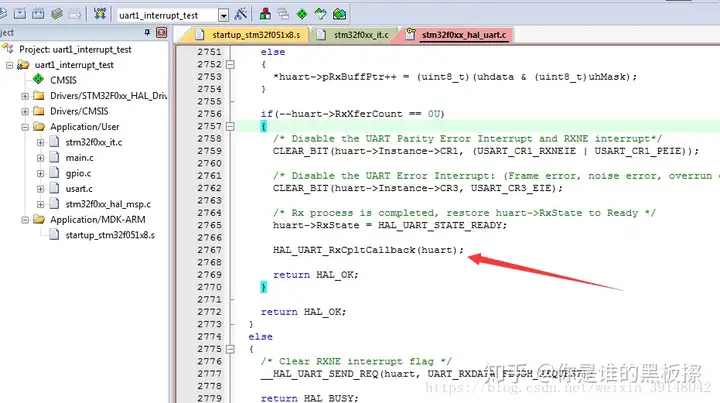Click line number 2757 in margin
The height and width of the screenshot is (403, 720).
[209, 126]
